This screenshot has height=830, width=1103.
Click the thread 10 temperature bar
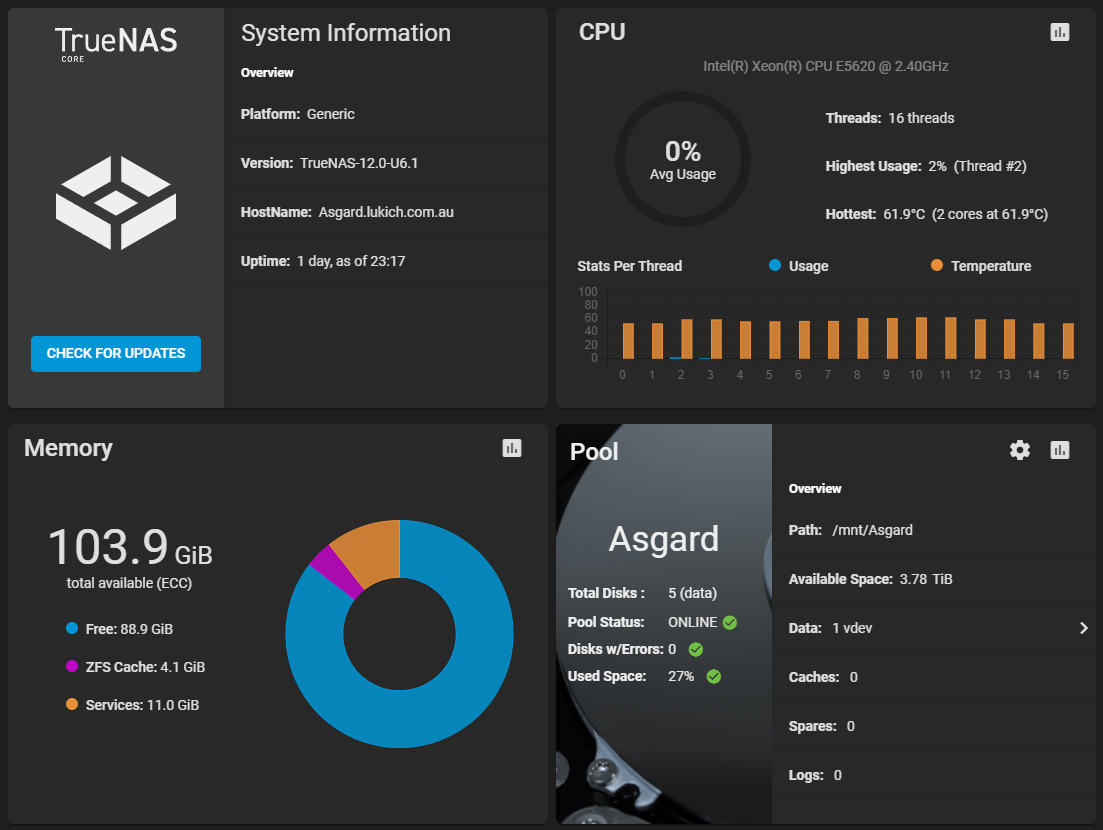pos(922,338)
